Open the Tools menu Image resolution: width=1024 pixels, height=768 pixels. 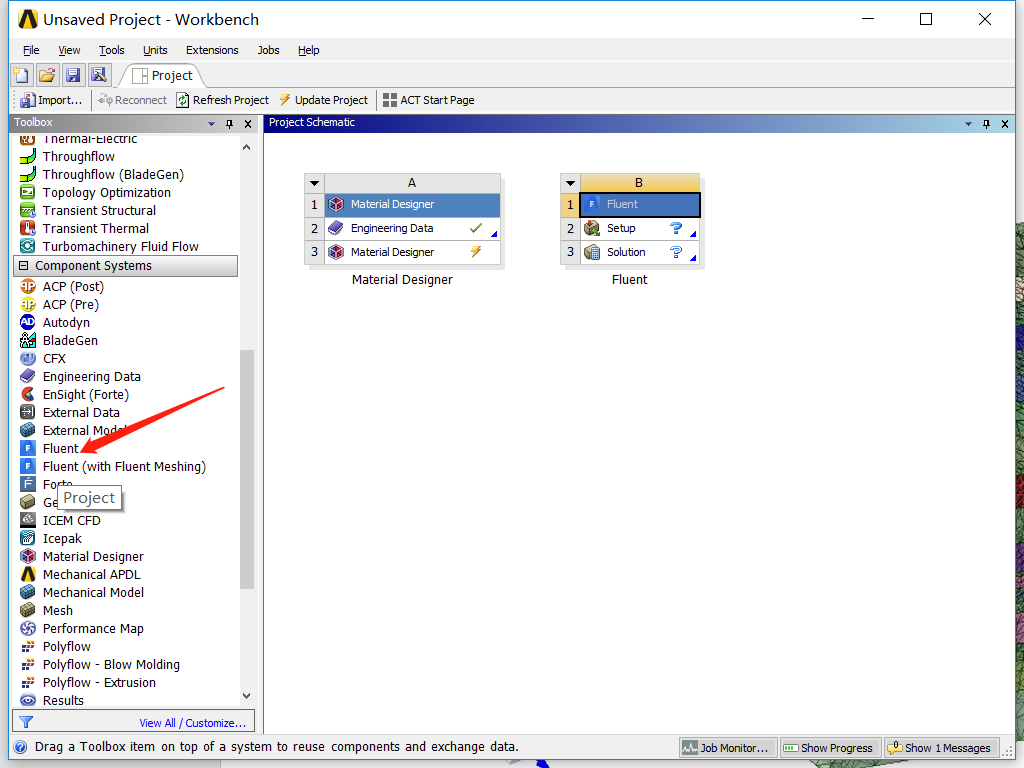[112, 50]
